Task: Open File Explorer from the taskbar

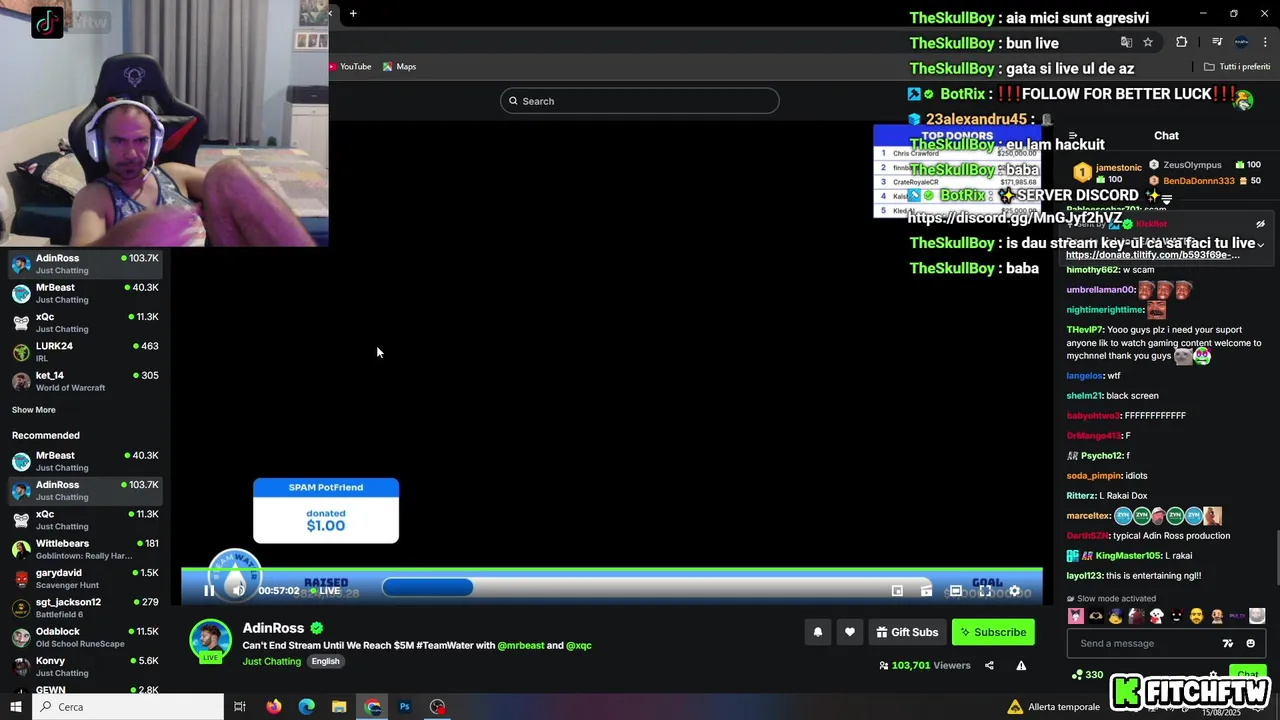Action: coord(339,707)
